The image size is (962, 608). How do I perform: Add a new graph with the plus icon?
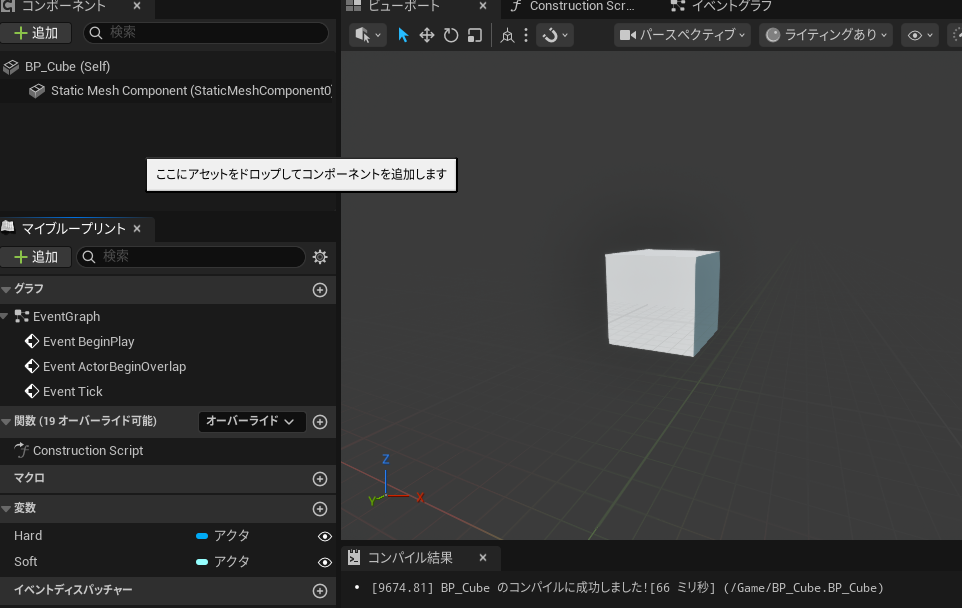point(320,290)
